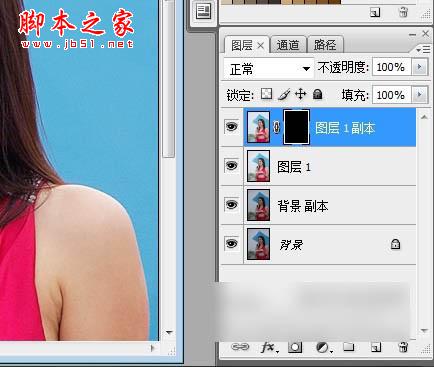Add layer mask button
The image size is (434, 367).
(295, 347)
